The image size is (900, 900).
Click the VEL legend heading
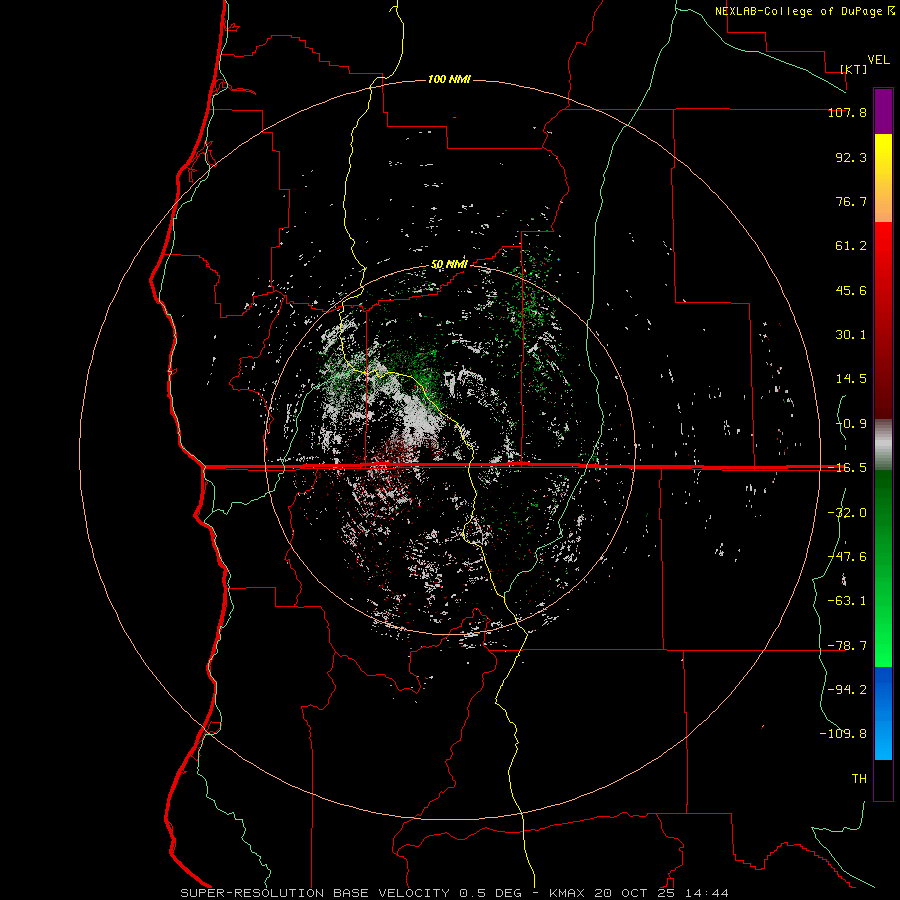[879, 60]
